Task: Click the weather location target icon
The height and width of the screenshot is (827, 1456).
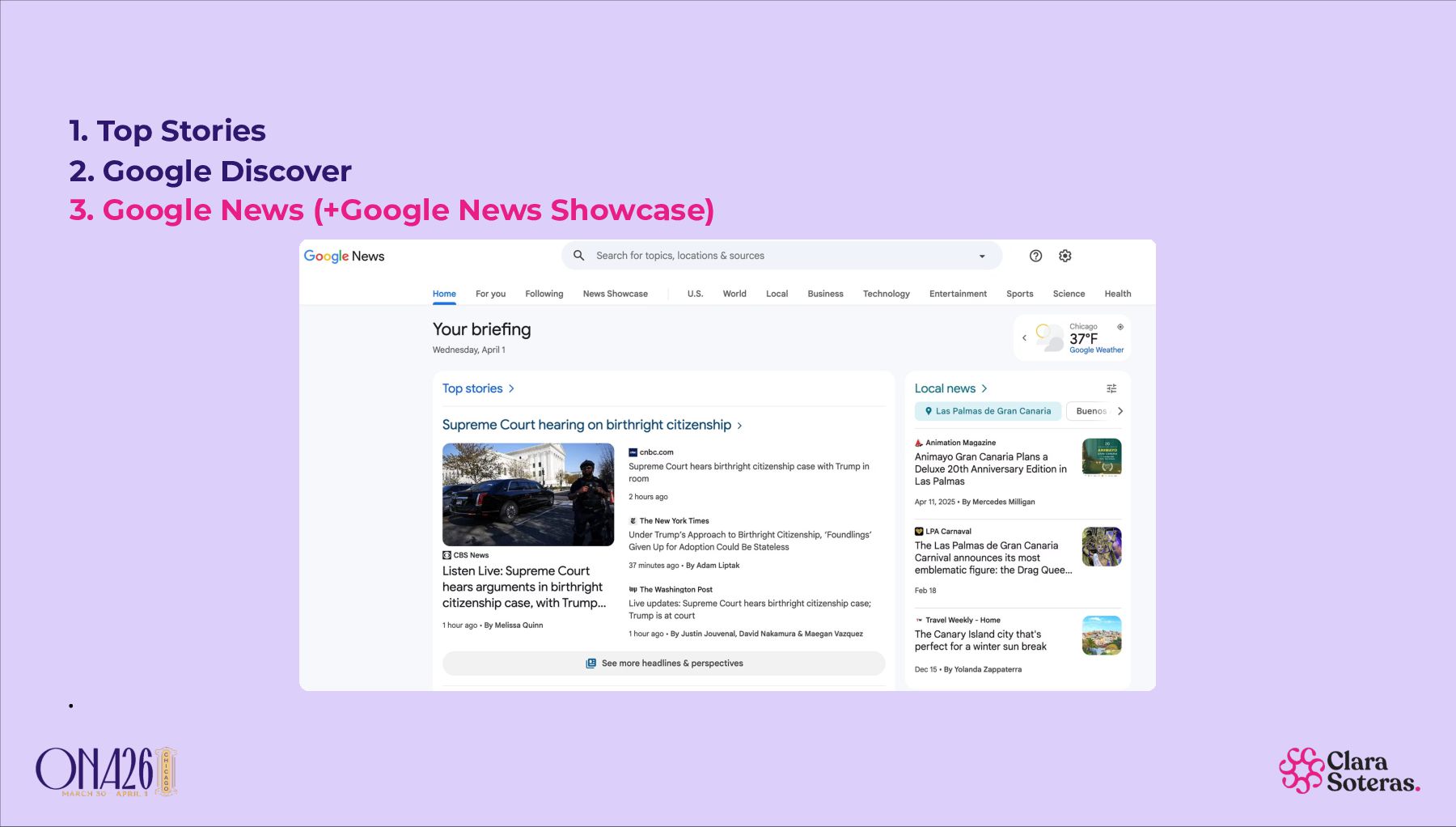Action: (1120, 327)
